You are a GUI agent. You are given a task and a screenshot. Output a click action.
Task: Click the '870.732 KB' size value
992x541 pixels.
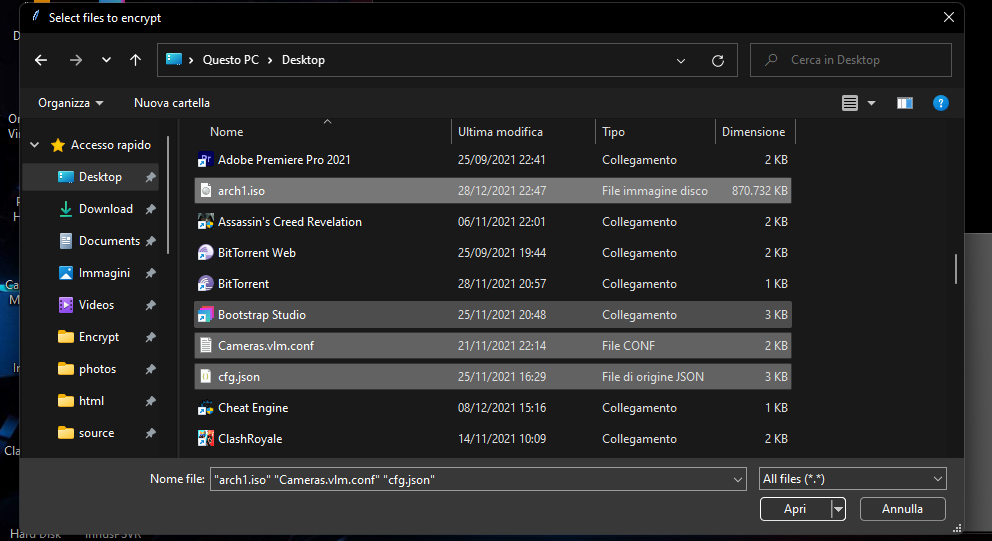(x=759, y=190)
